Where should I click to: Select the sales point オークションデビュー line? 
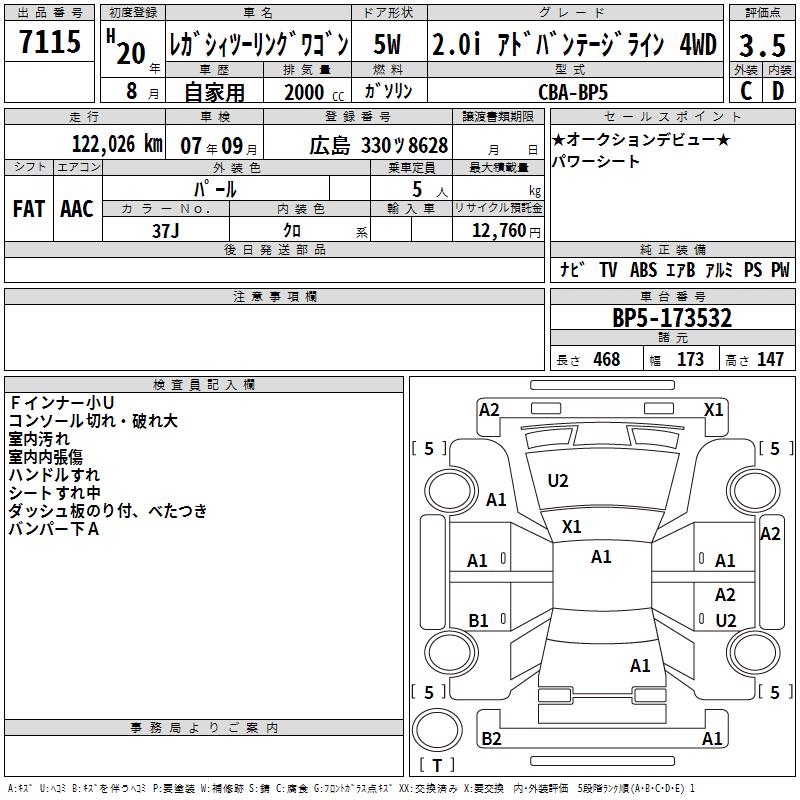click(641, 139)
